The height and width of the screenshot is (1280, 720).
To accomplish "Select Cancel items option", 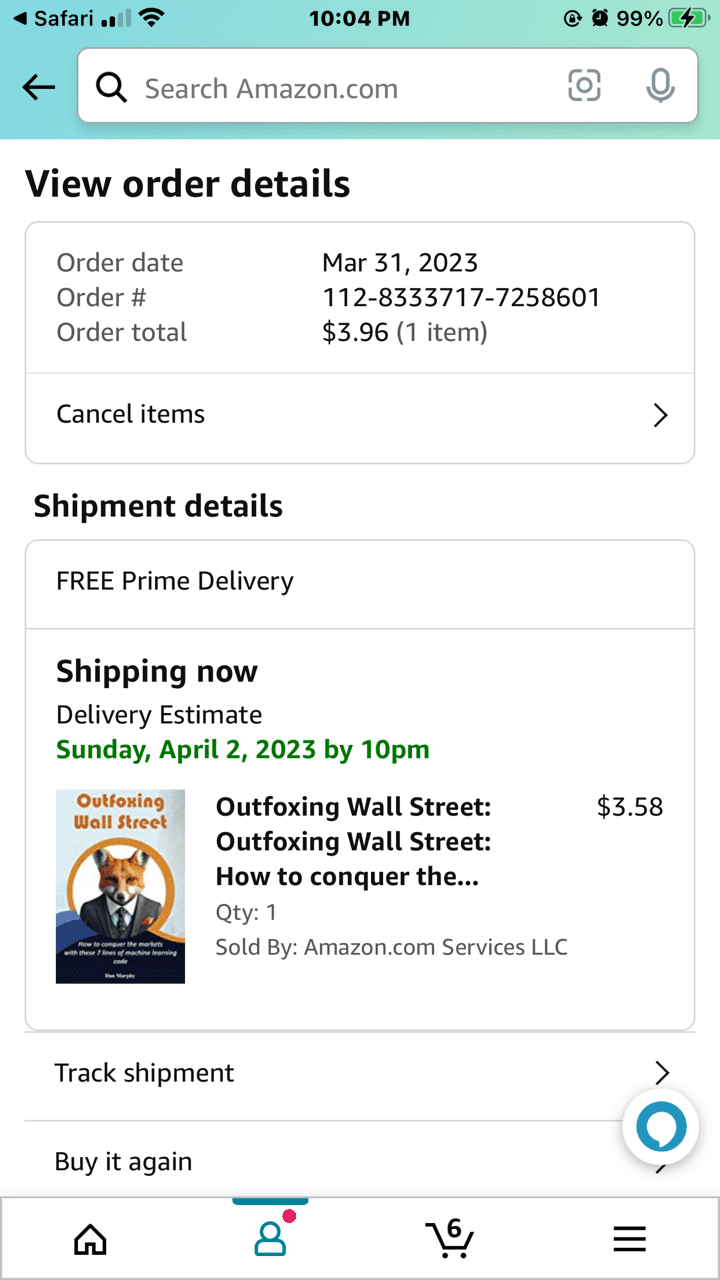I will (130, 414).
